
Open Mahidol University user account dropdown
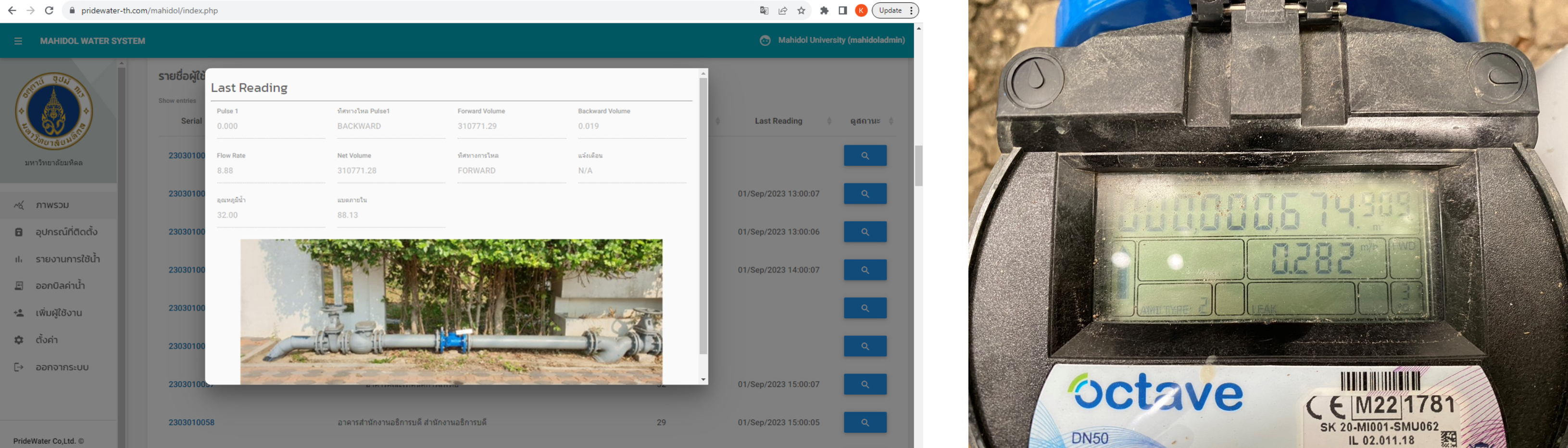(832, 40)
